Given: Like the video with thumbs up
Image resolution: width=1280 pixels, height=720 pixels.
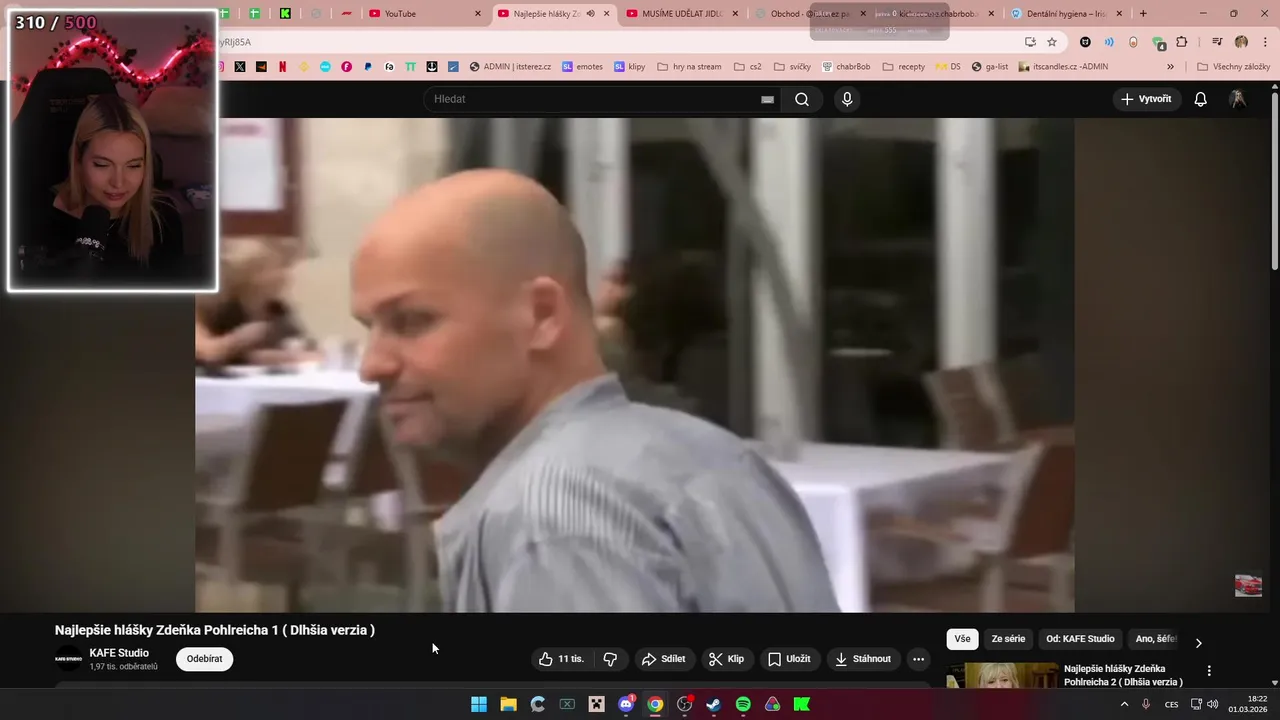Looking at the screenshot, I should pyautogui.click(x=561, y=659).
